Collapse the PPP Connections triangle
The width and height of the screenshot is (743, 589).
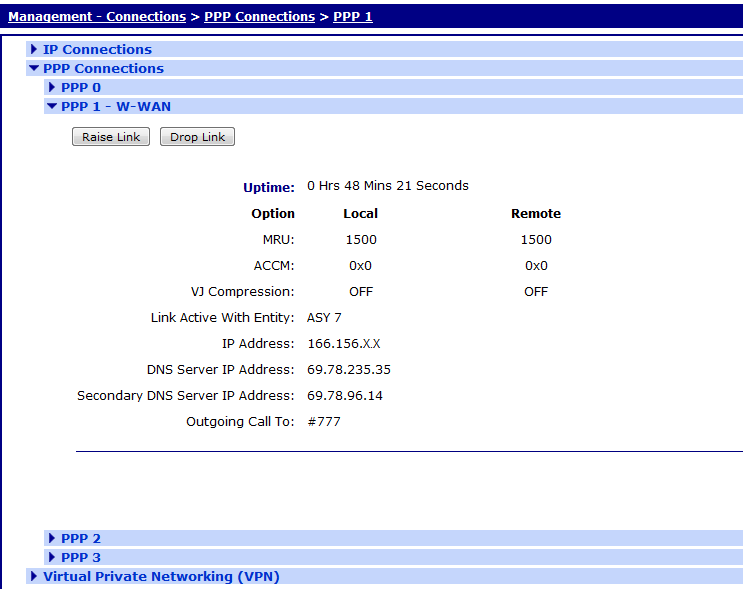click(35, 69)
